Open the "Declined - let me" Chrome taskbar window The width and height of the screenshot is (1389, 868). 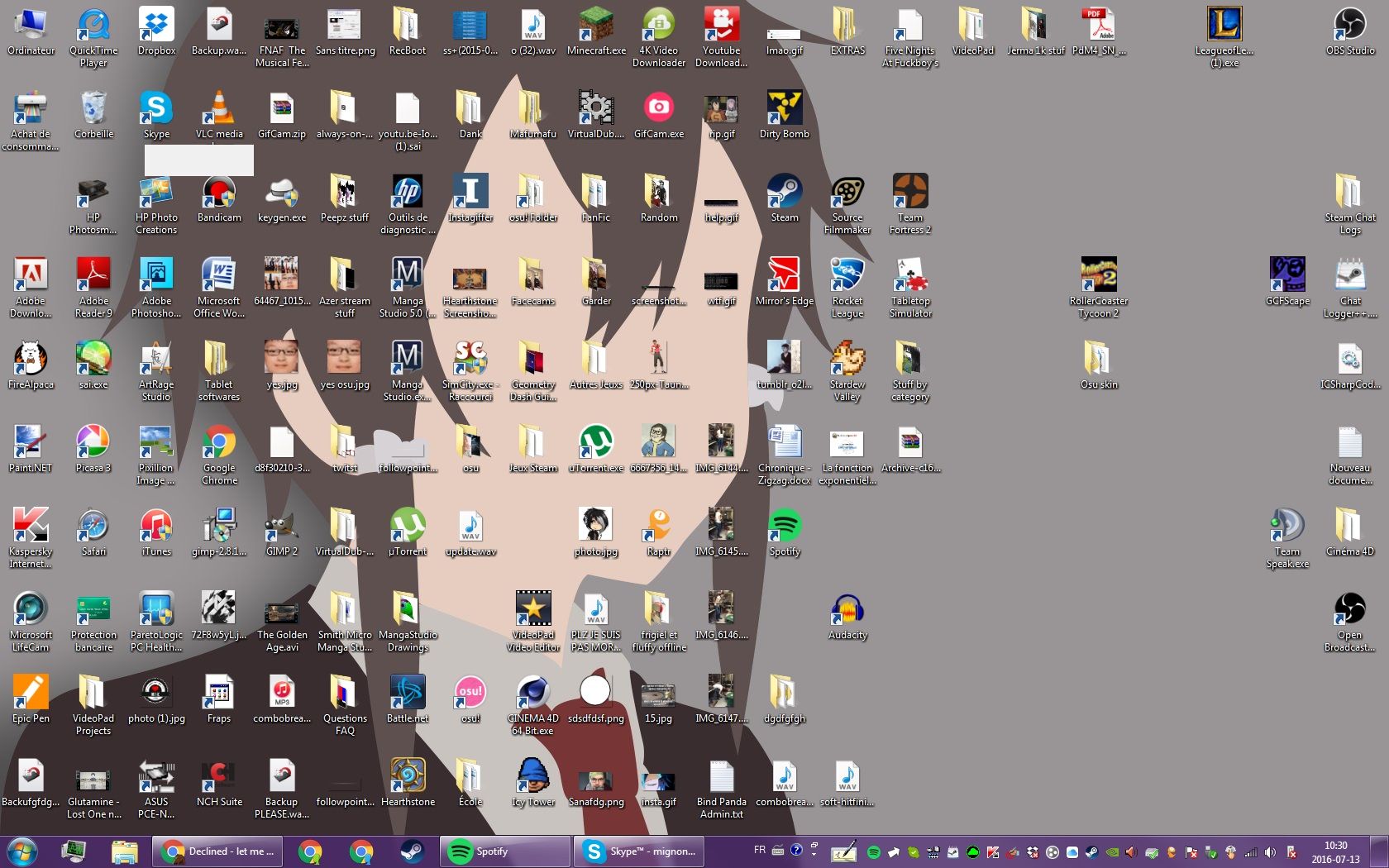click(217, 851)
